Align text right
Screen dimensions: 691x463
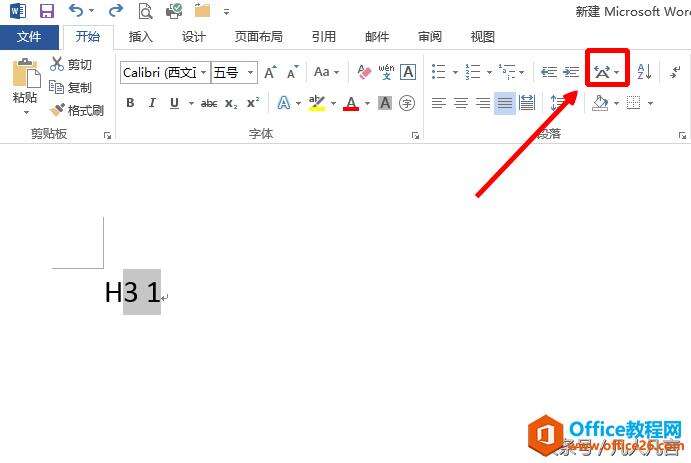(483, 103)
